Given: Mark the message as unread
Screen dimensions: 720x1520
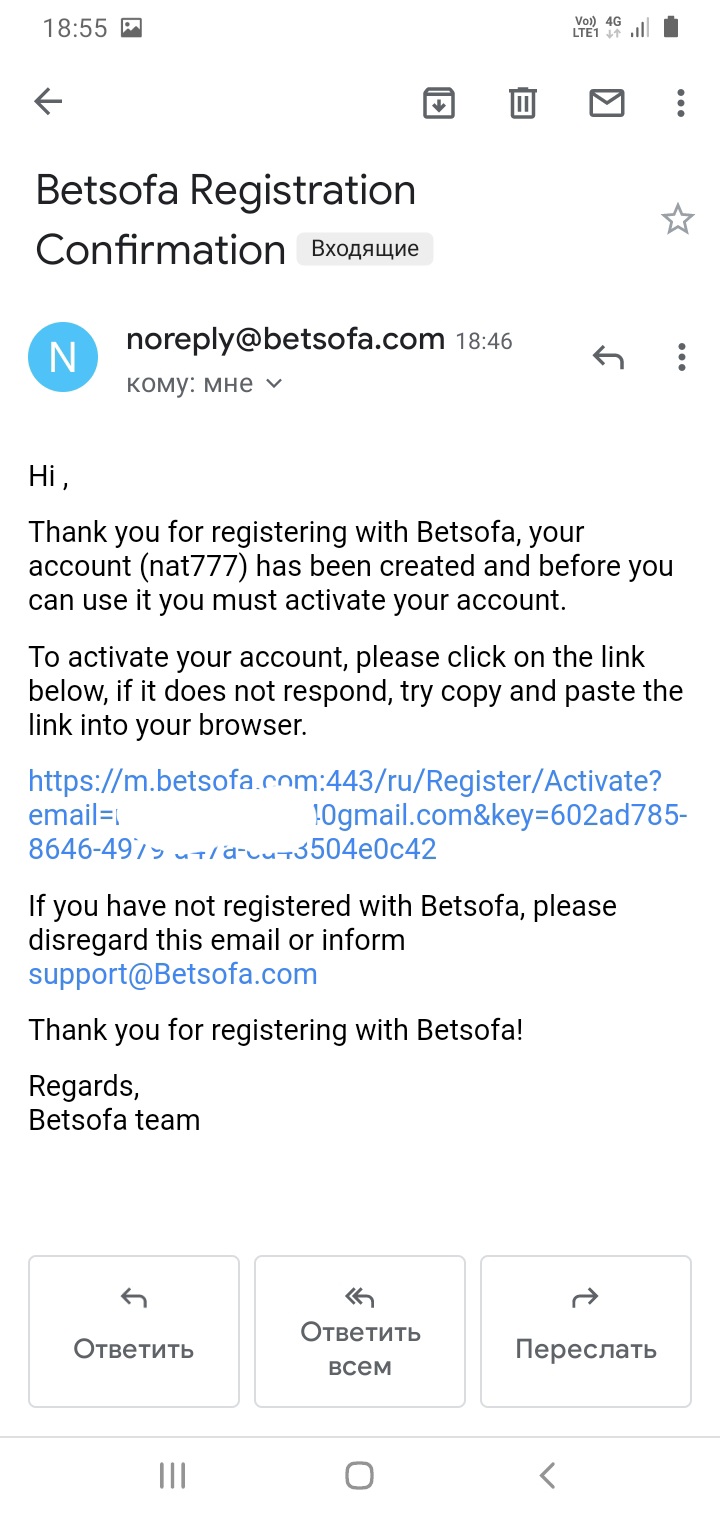Looking at the screenshot, I should pyautogui.click(x=607, y=102).
